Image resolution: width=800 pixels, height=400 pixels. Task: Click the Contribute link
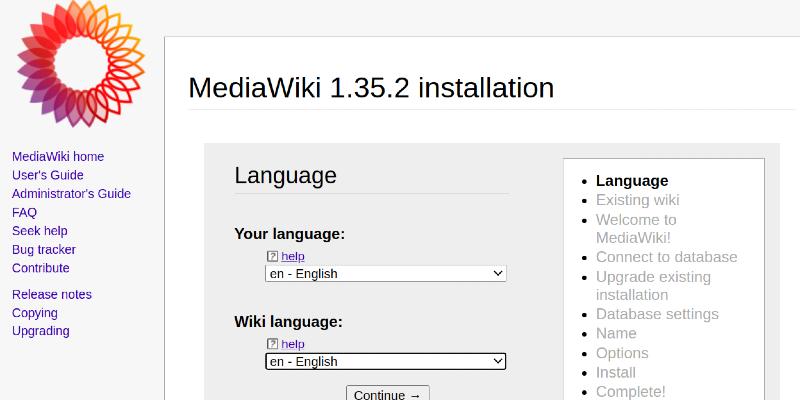41,268
